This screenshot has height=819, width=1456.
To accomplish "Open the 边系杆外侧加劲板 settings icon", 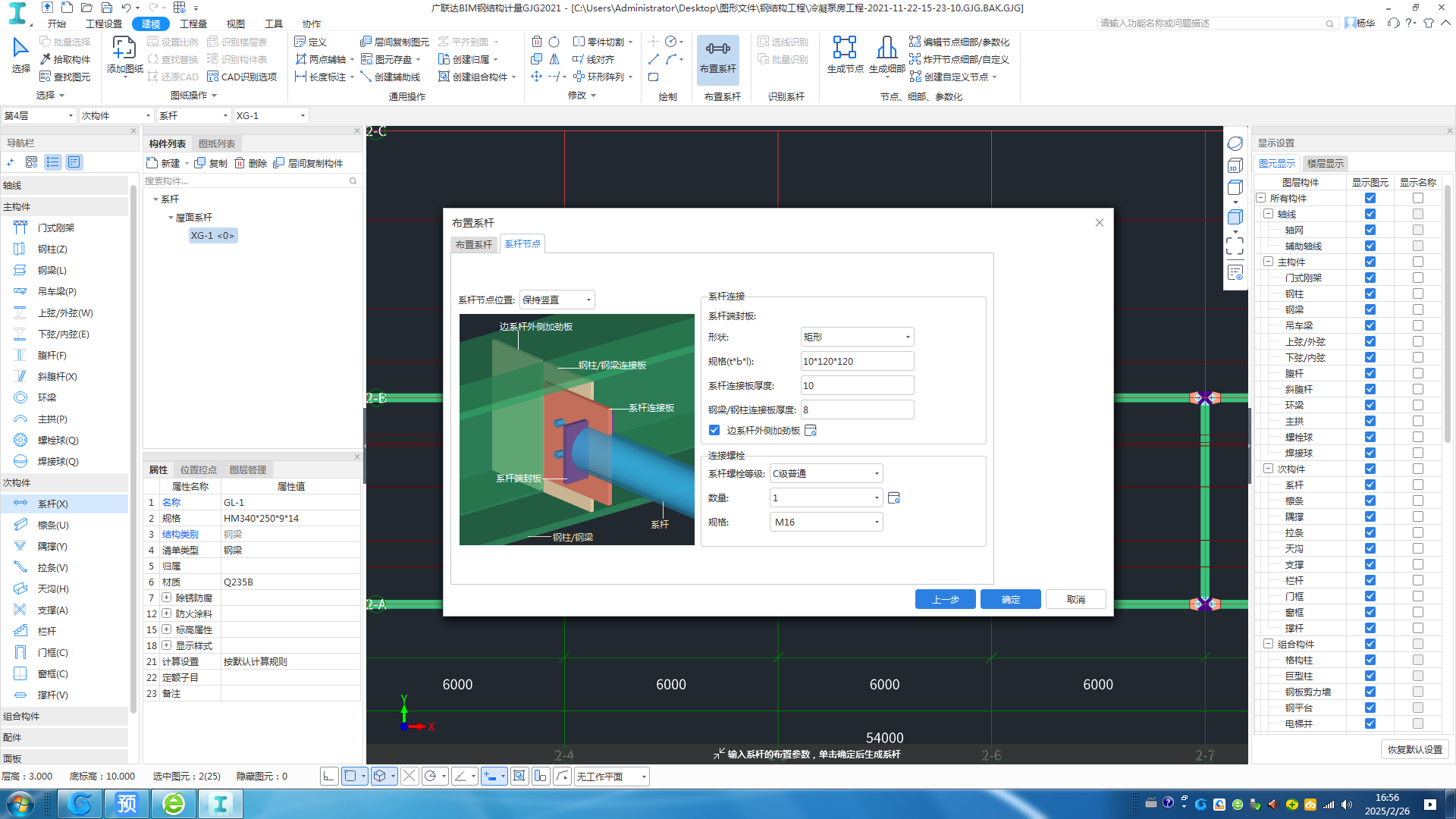I will (x=811, y=431).
